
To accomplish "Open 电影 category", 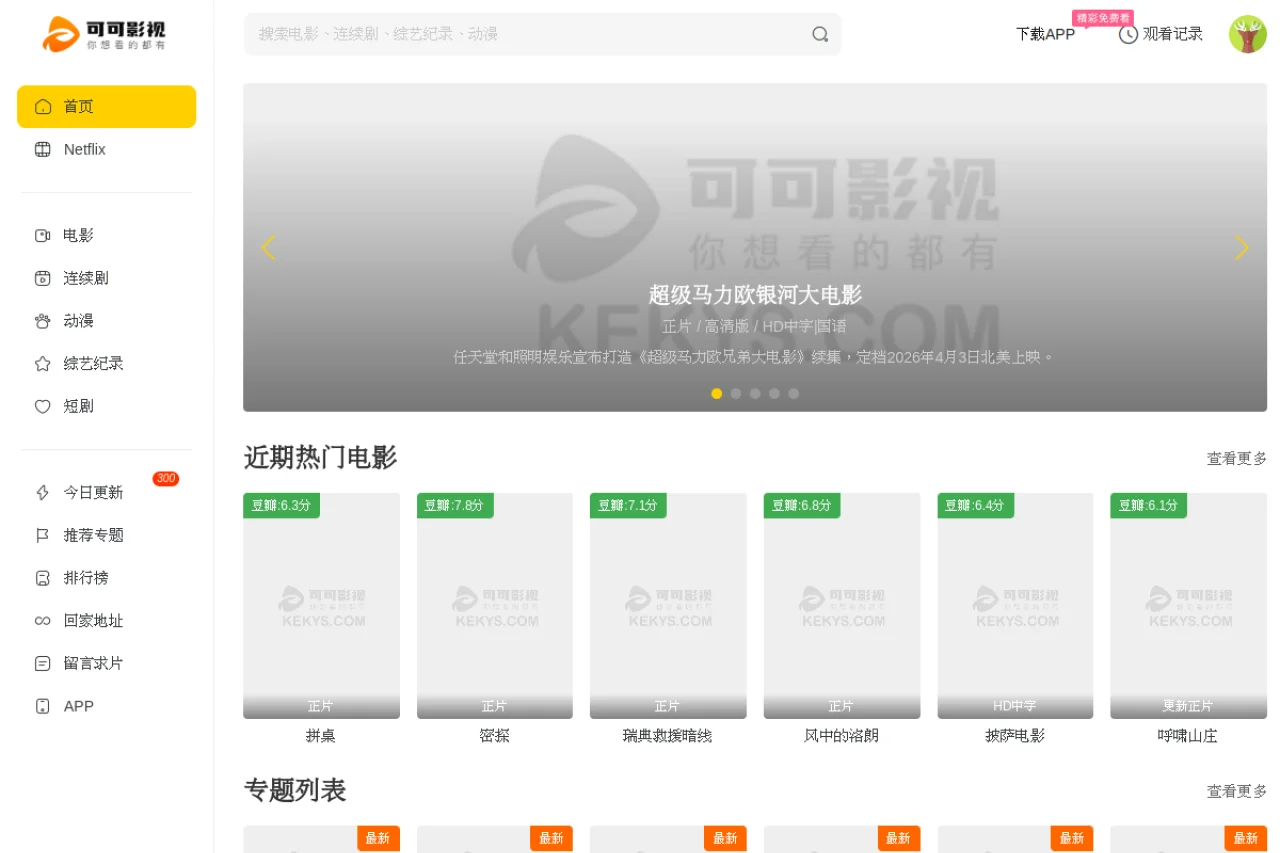I will click(106, 236).
